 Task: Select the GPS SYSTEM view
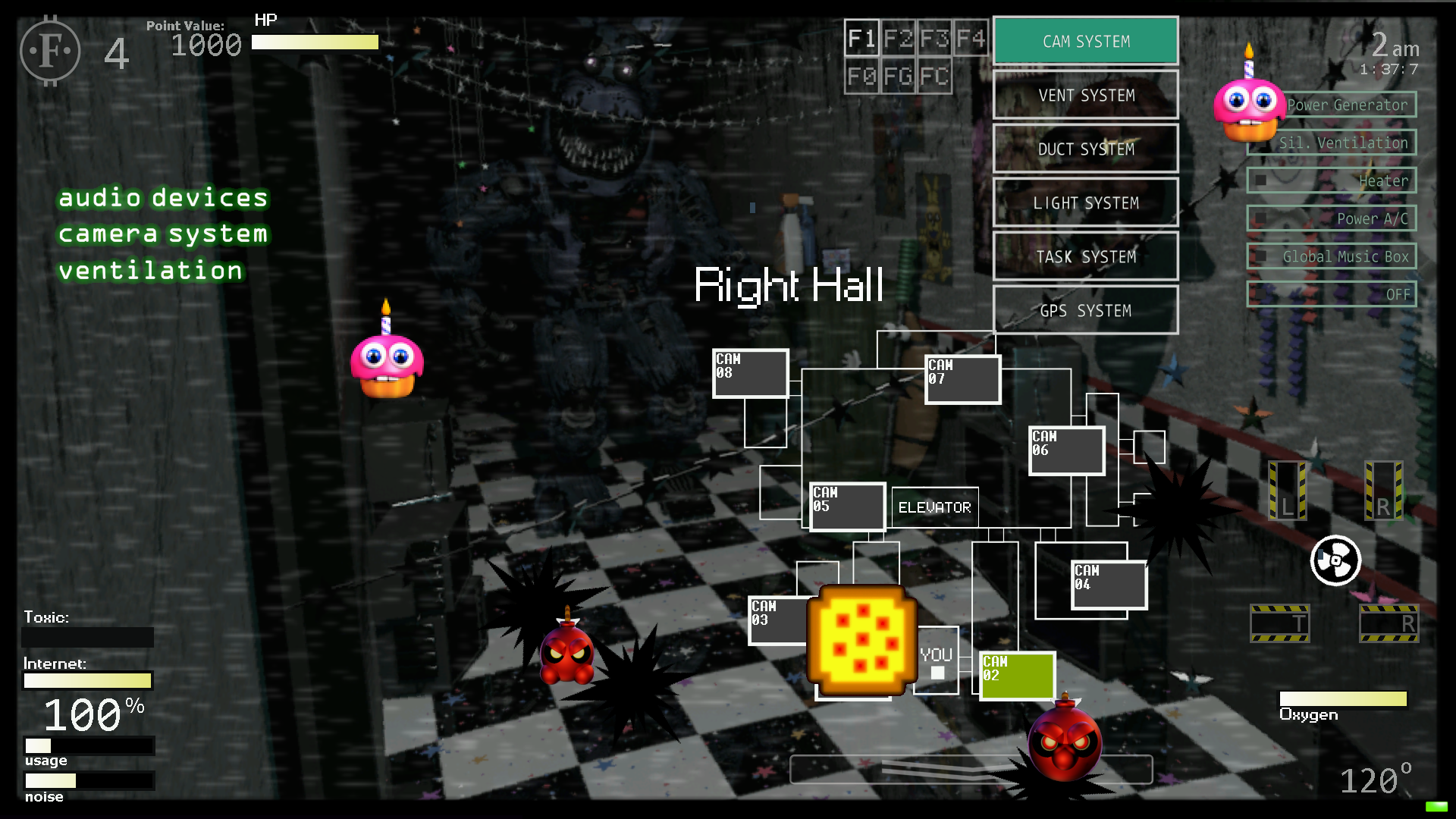1086,310
